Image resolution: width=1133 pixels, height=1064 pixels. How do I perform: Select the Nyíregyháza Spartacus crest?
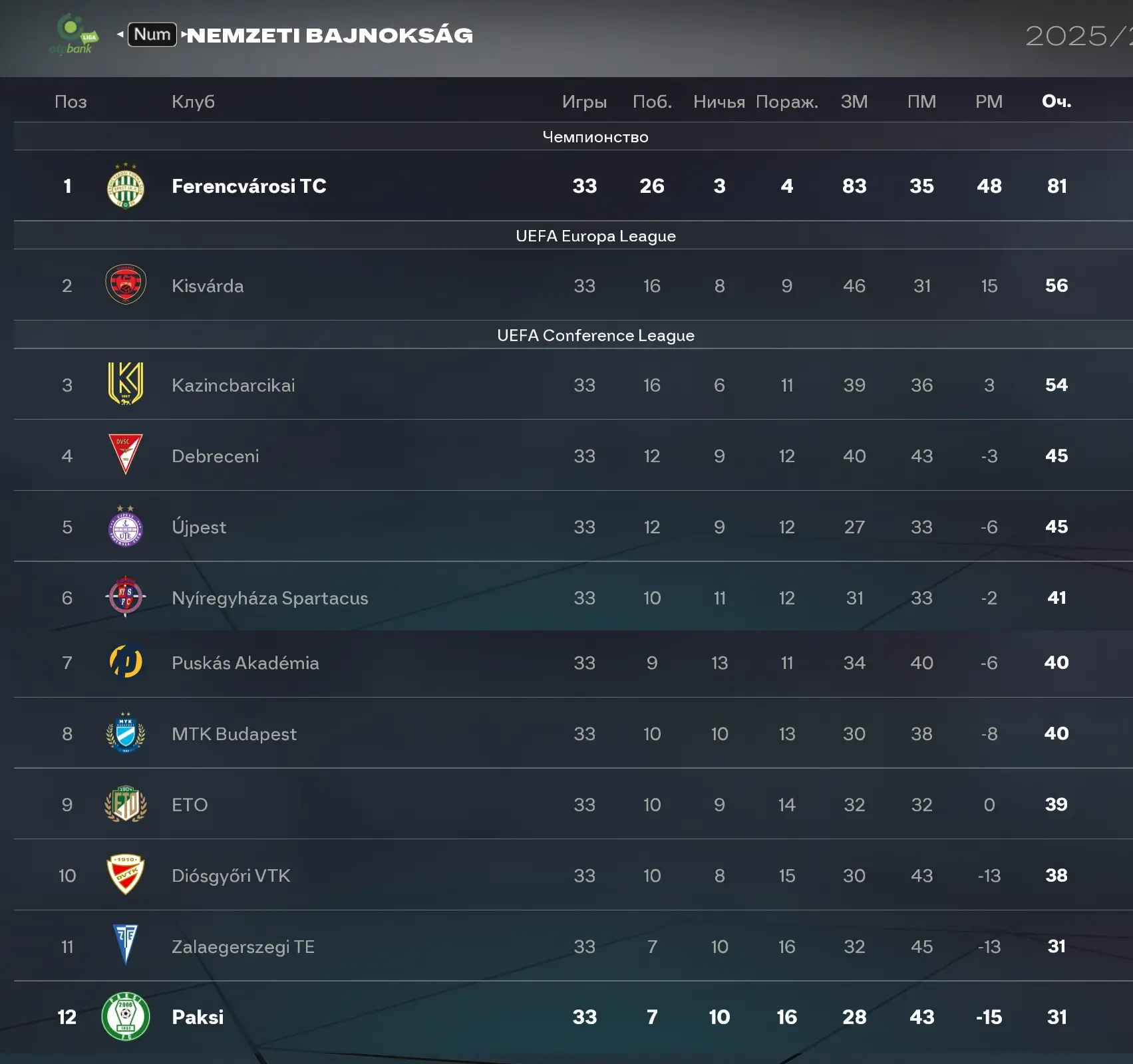point(125,597)
